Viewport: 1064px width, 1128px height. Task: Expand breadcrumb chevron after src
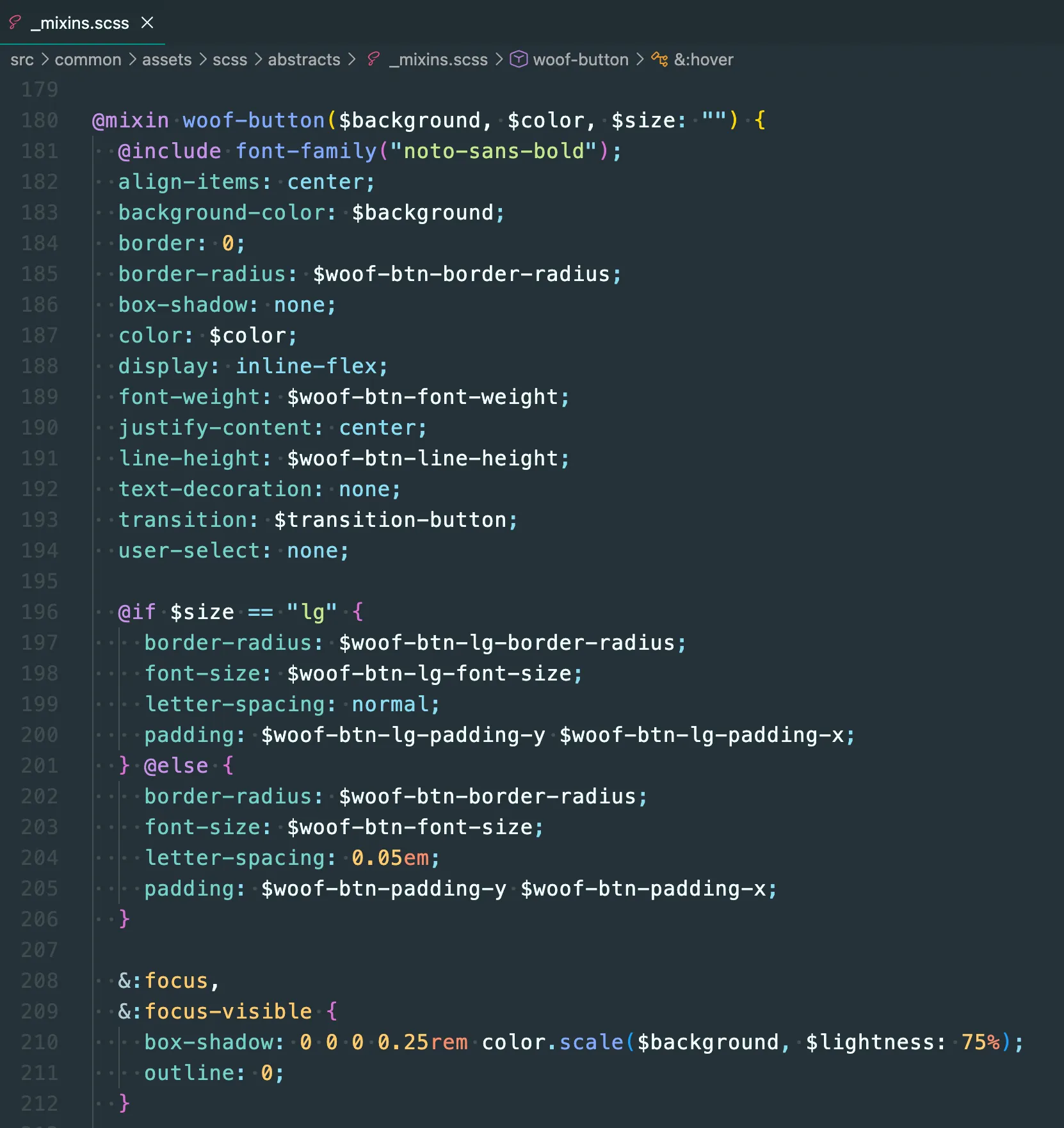pos(44,60)
